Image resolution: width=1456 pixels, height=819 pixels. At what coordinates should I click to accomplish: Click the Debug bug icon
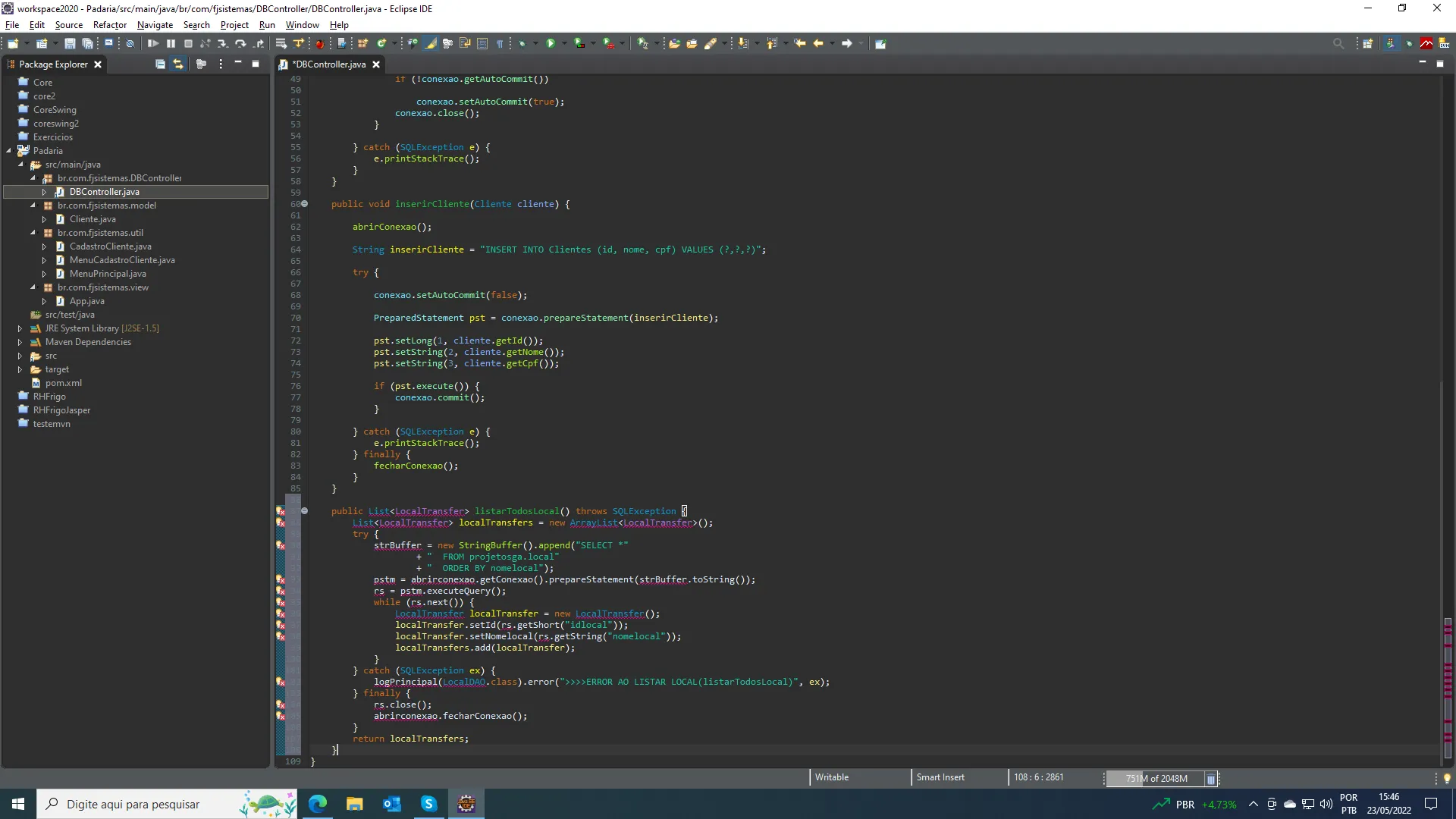point(522,44)
